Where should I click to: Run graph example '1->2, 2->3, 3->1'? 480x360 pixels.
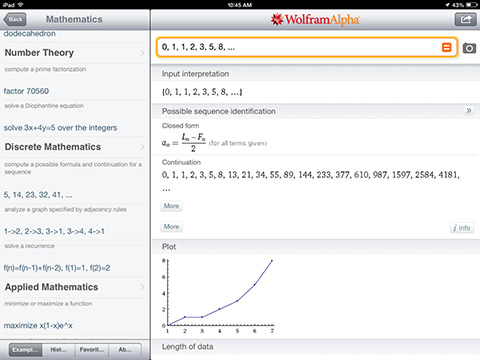coord(54,231)
